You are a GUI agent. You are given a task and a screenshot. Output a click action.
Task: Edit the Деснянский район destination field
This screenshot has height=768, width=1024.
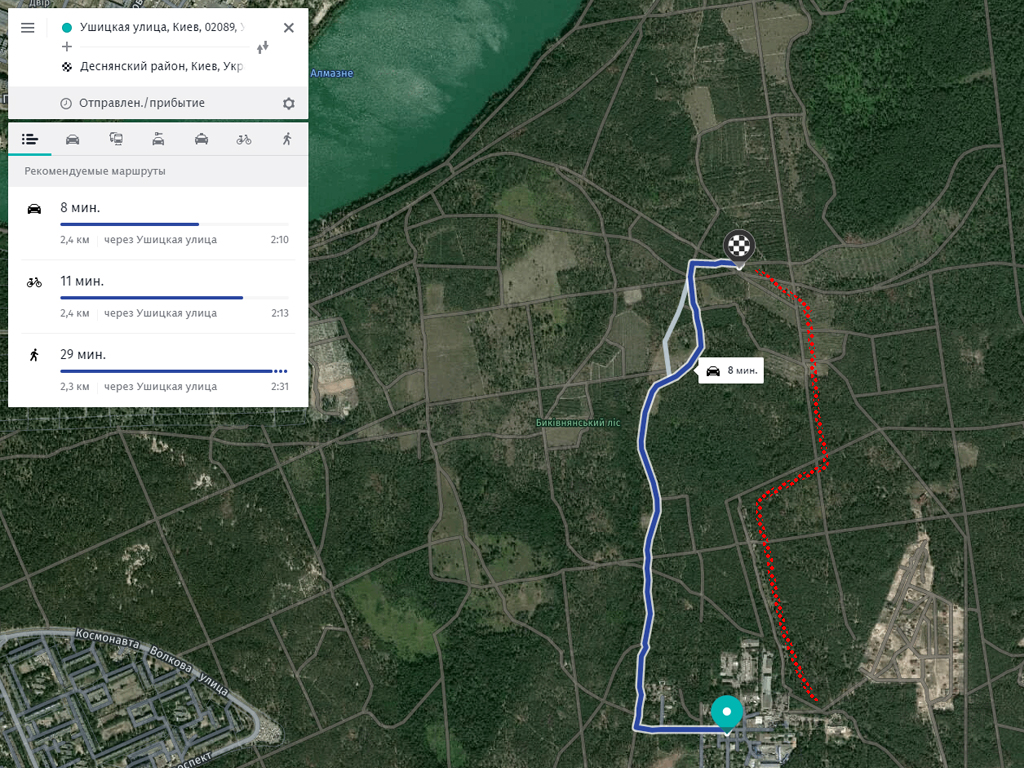(x=162, y=66)
